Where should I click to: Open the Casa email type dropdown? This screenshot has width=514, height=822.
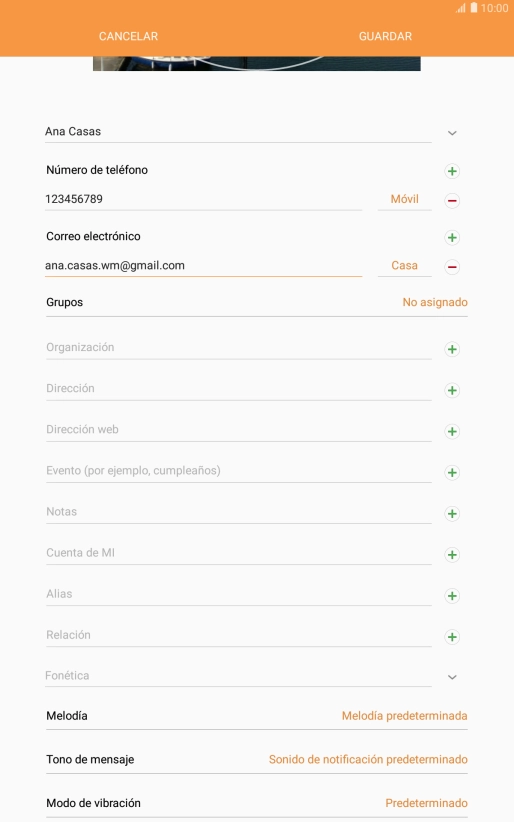(404, 266)
